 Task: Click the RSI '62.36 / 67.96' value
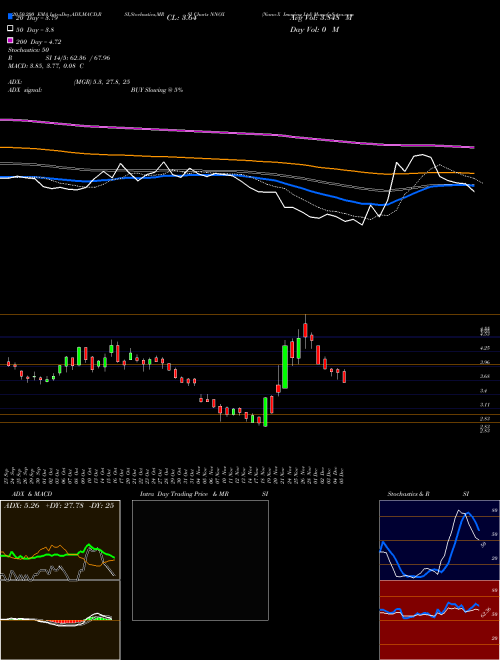click(x=89, y=58)
